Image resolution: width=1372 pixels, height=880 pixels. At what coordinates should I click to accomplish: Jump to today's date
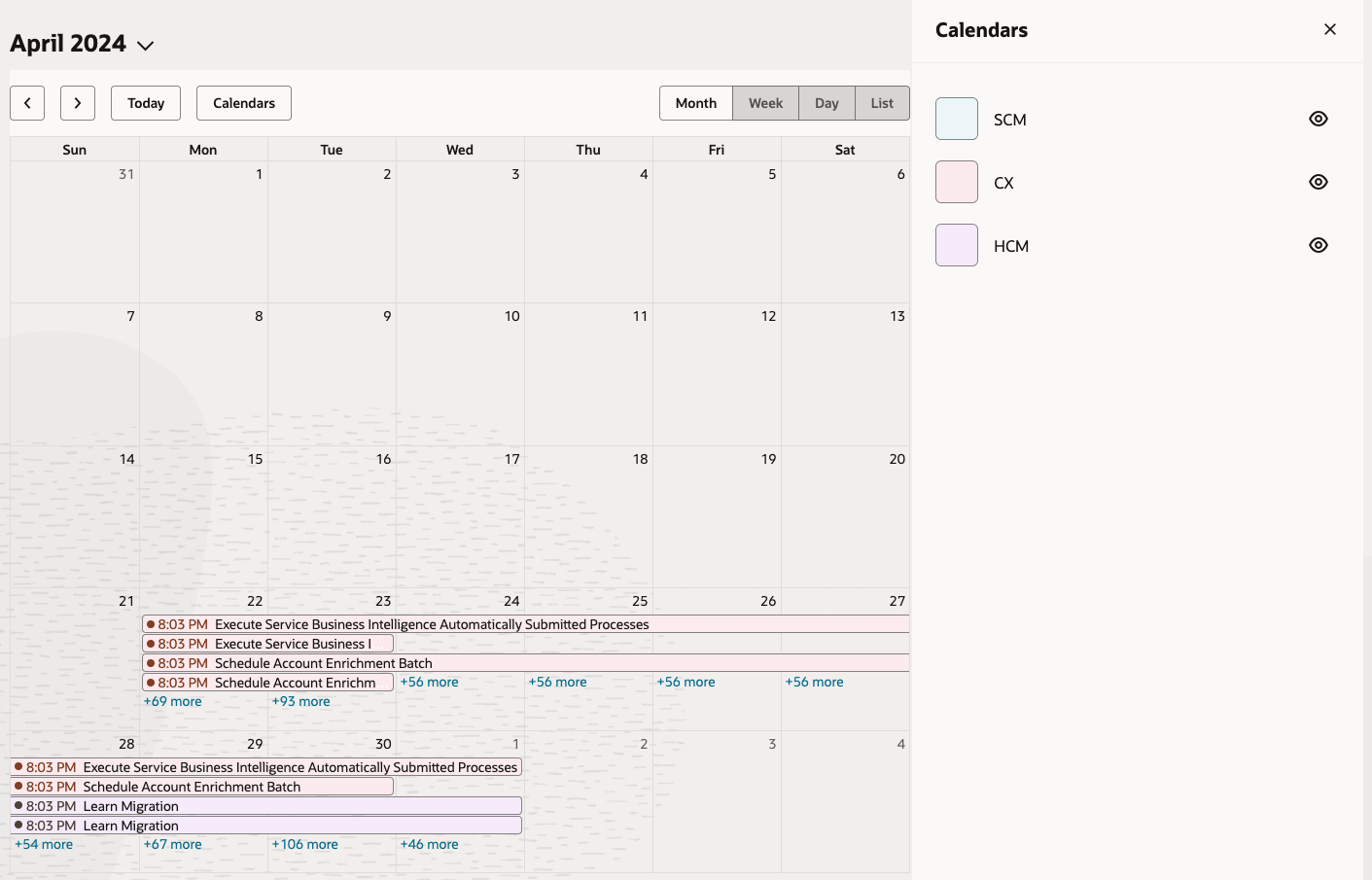145,103
